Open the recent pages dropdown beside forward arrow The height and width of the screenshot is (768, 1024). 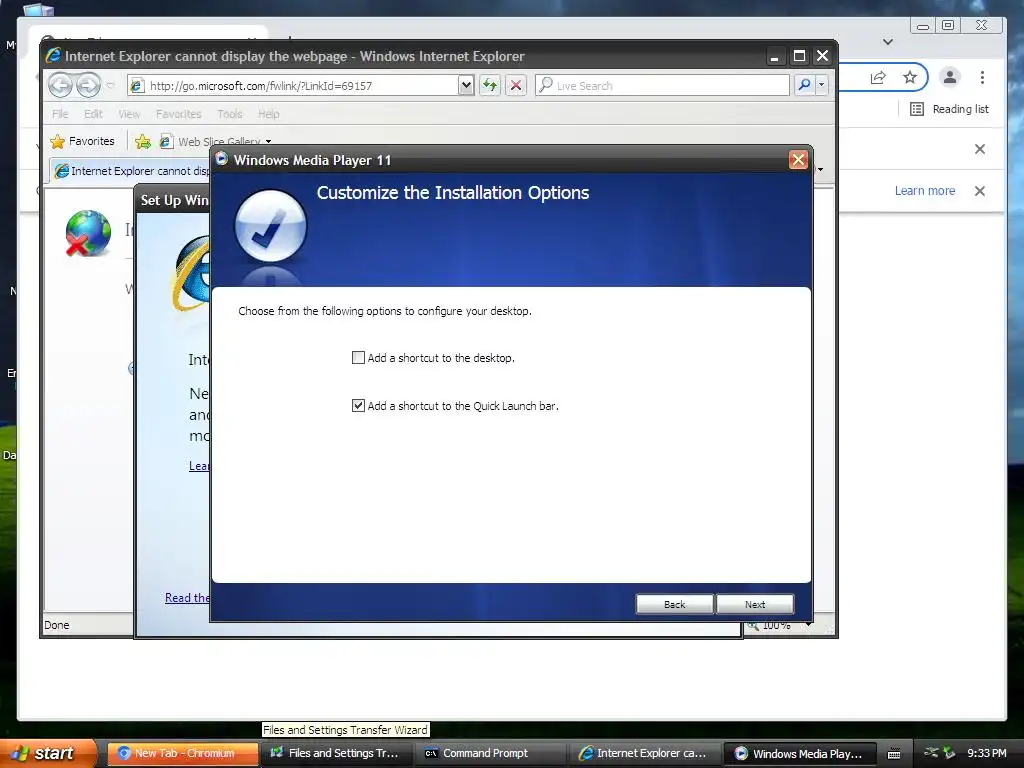coord(110,86)
